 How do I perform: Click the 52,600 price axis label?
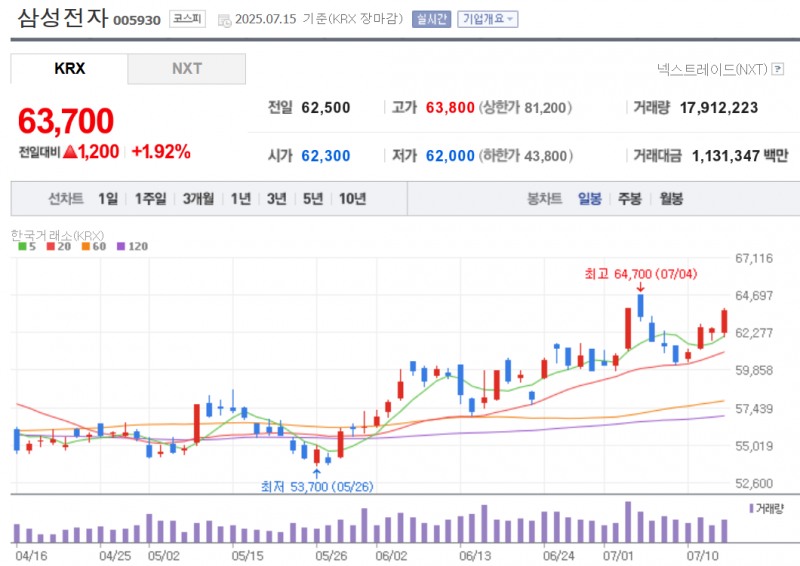[x=754, y=483]
